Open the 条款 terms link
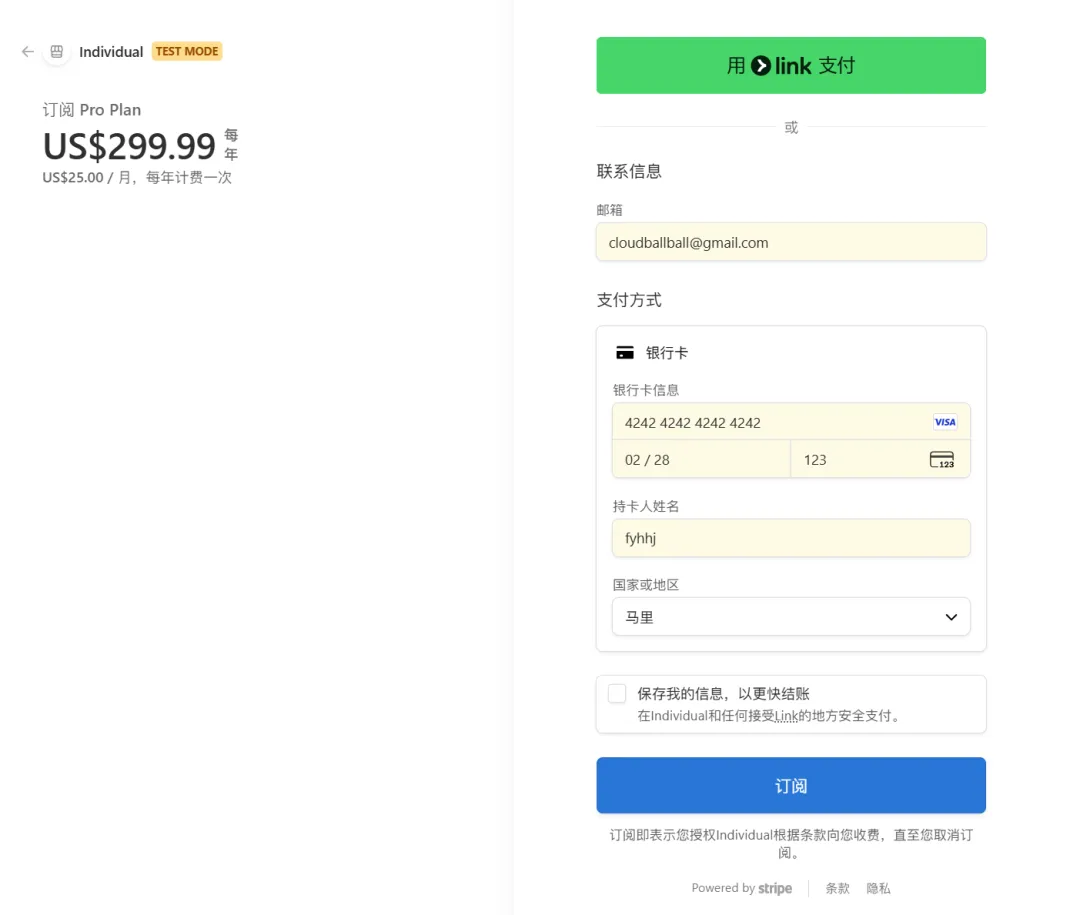This screenshot has height=915, width=1080. pos(837,888)
